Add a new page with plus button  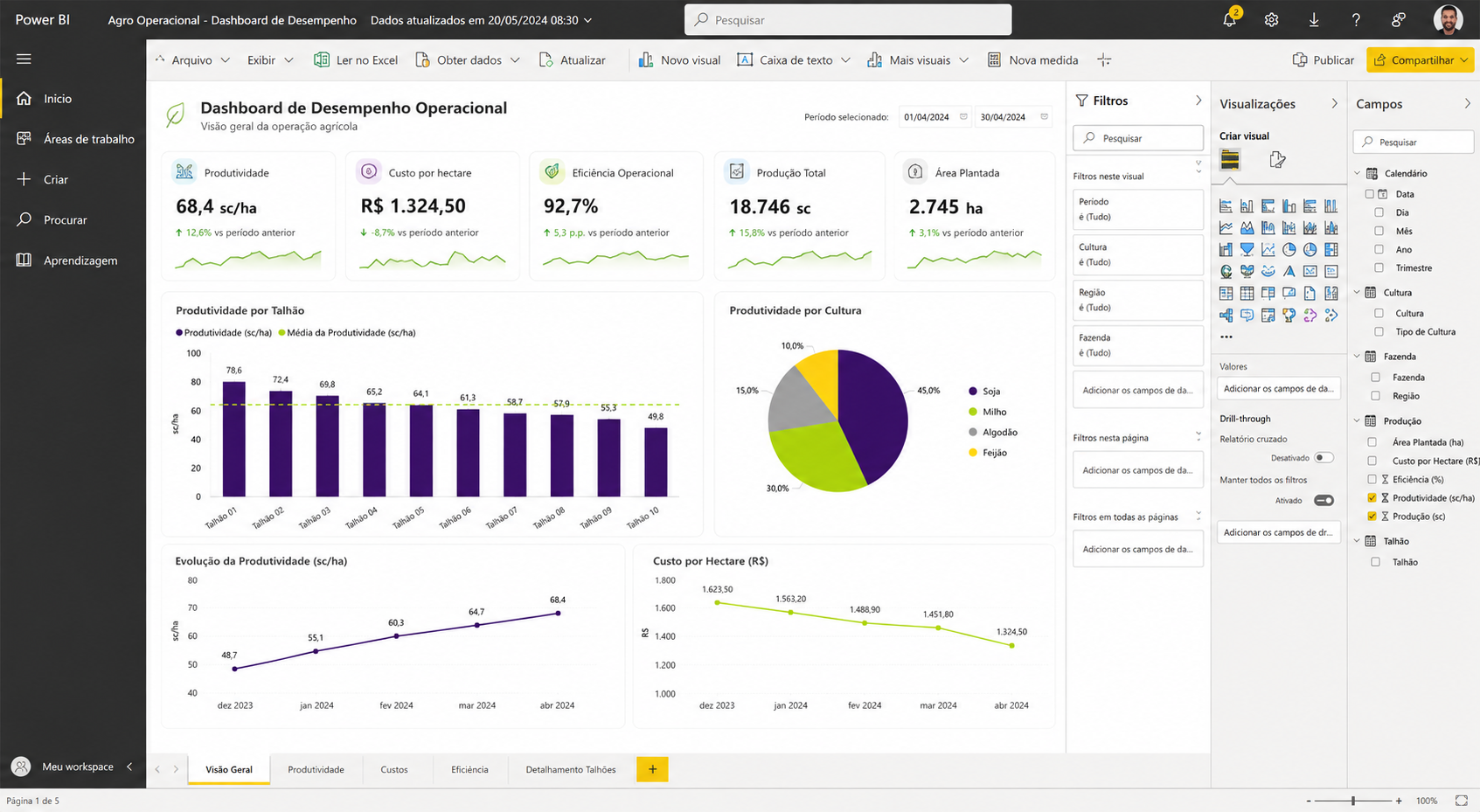point(652,769)
